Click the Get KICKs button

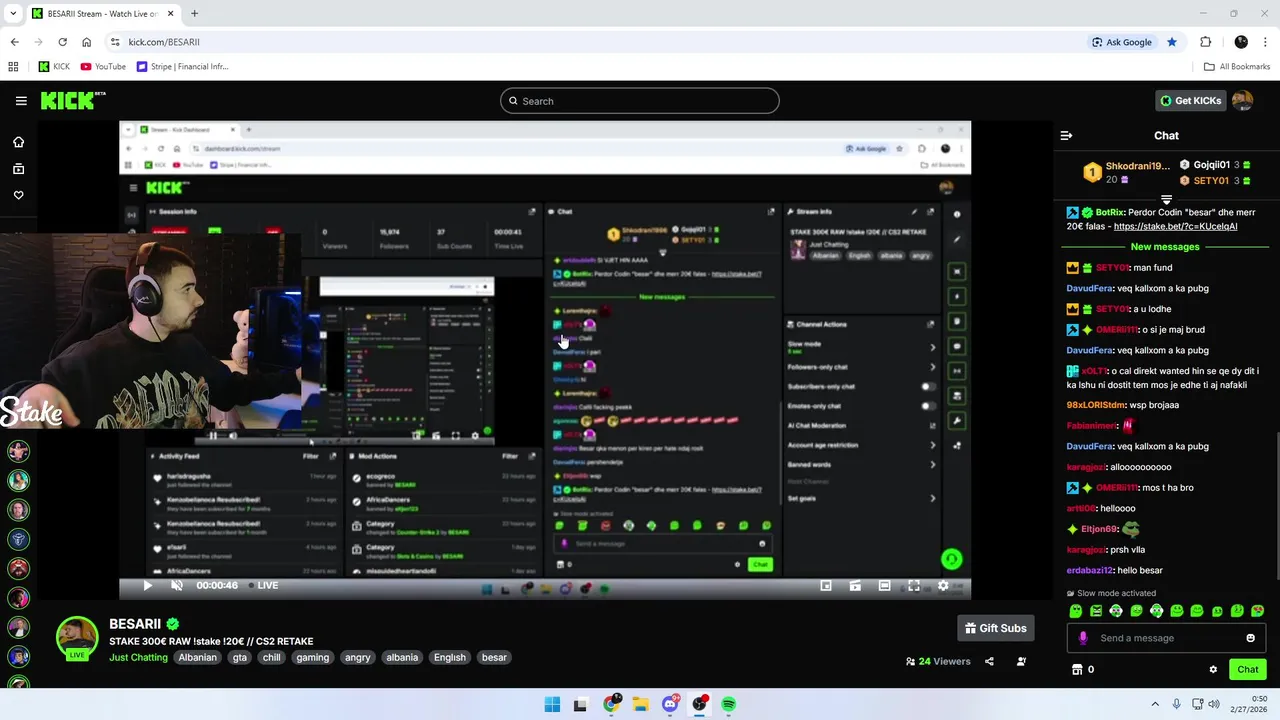(1190, 100)
